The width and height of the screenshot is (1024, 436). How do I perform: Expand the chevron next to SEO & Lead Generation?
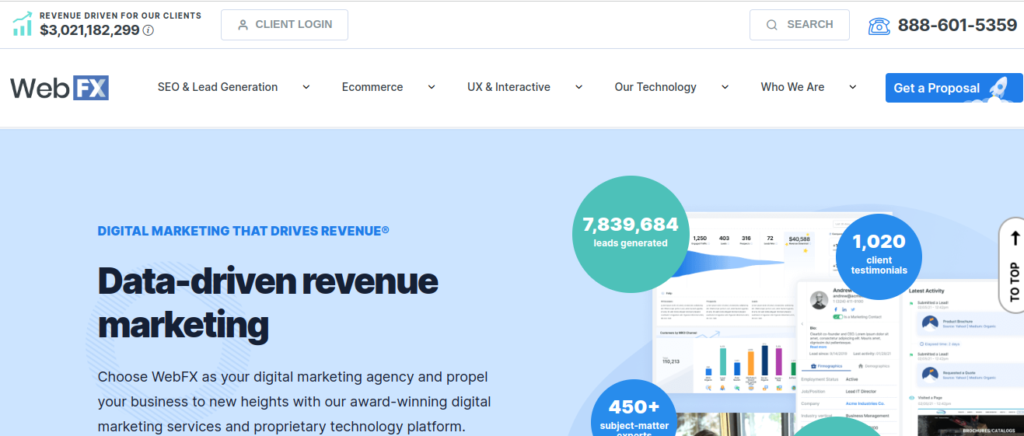click(306, 87)
